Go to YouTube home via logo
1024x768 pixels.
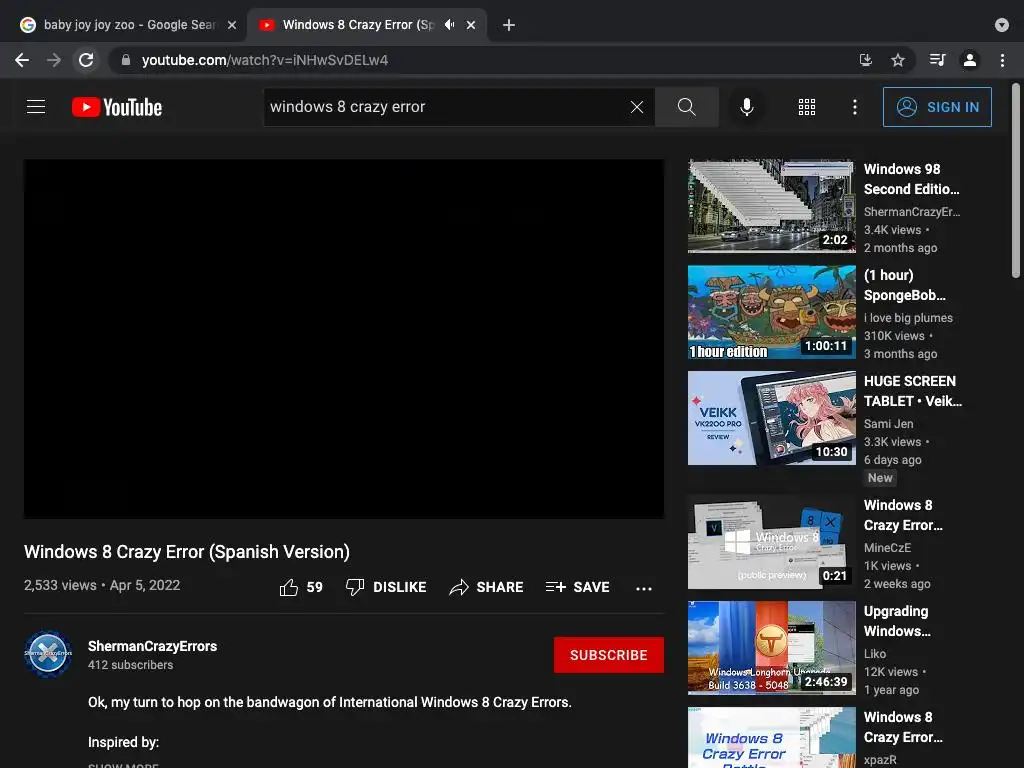117,107
